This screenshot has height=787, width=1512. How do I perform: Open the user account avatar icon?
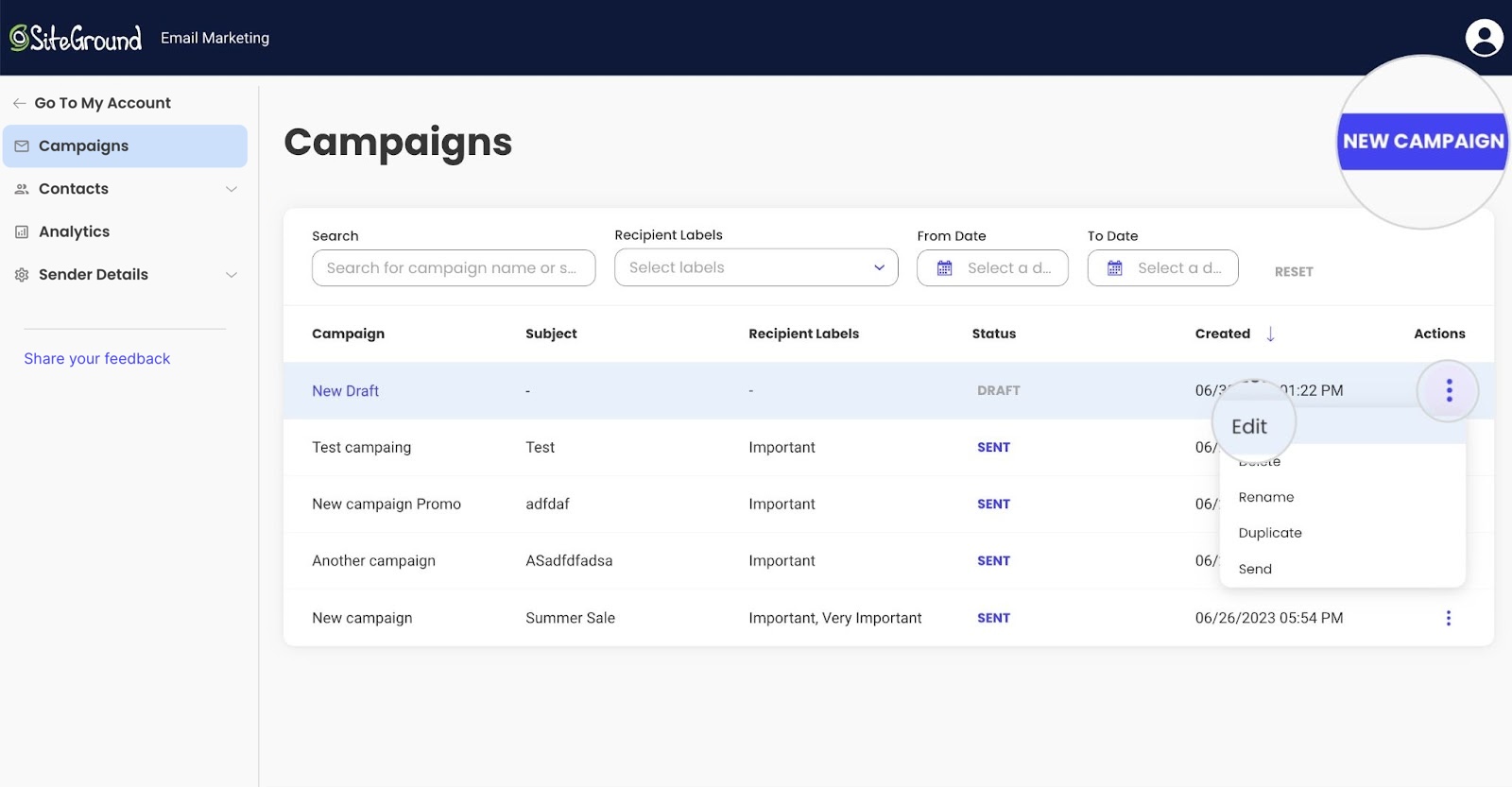pyautogui.click(x=1484, y=38)
